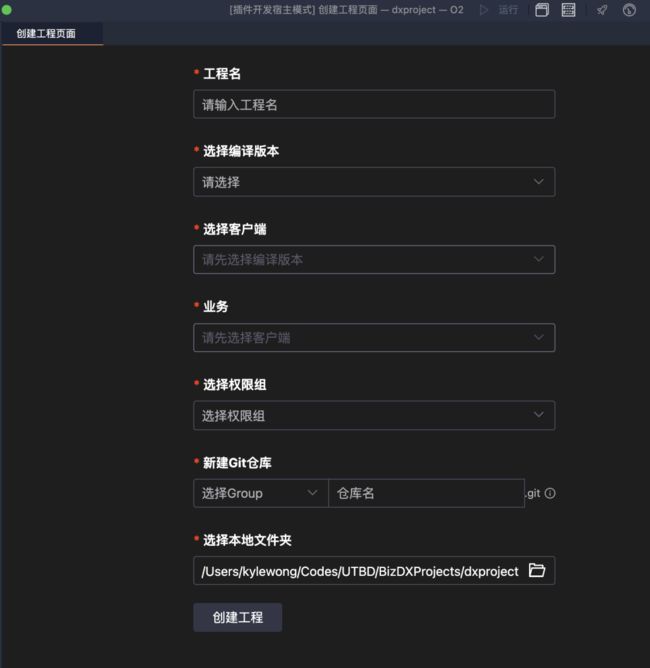The height and width of the screenshot is (668, 650).
Task: Click the run play triangle icon
Action: point(483,10)
